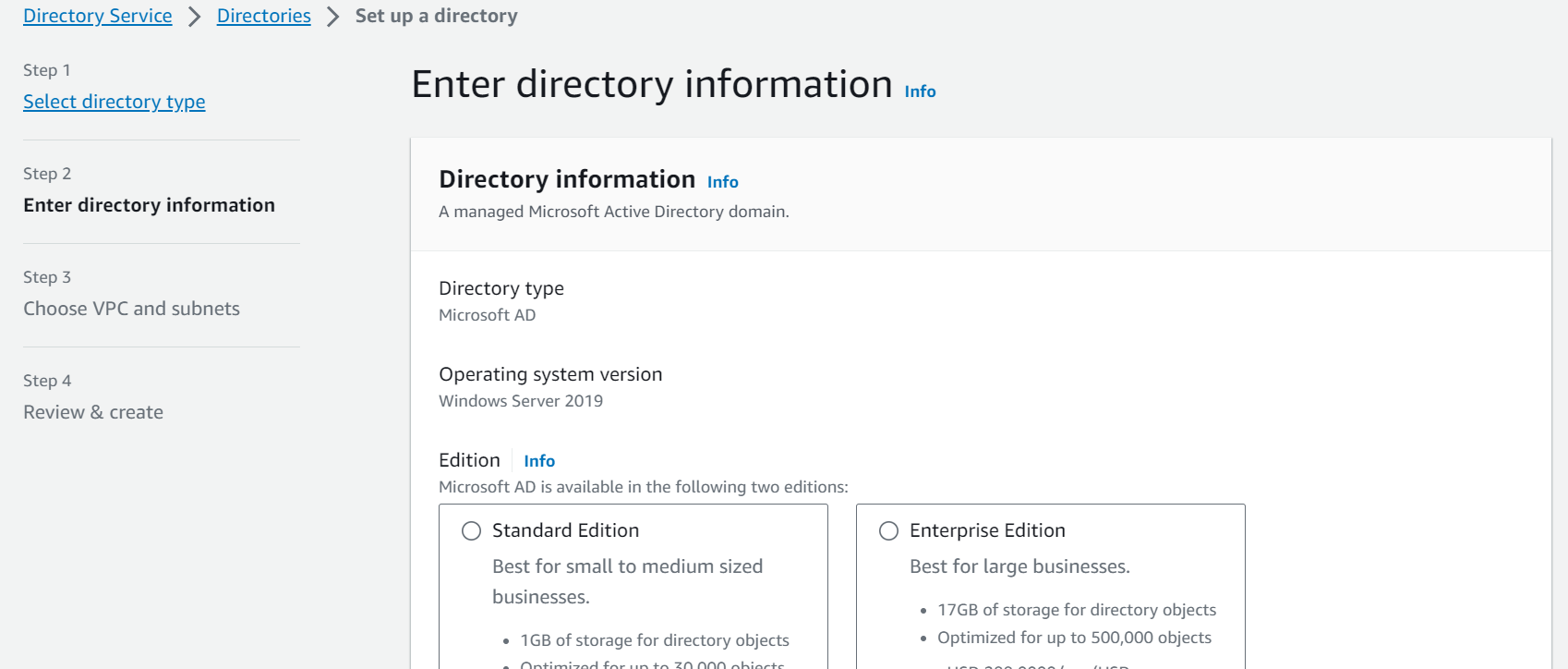Click 'Best for large businesses.' description
1568x669 pixels.
[x=1020, y=566]
